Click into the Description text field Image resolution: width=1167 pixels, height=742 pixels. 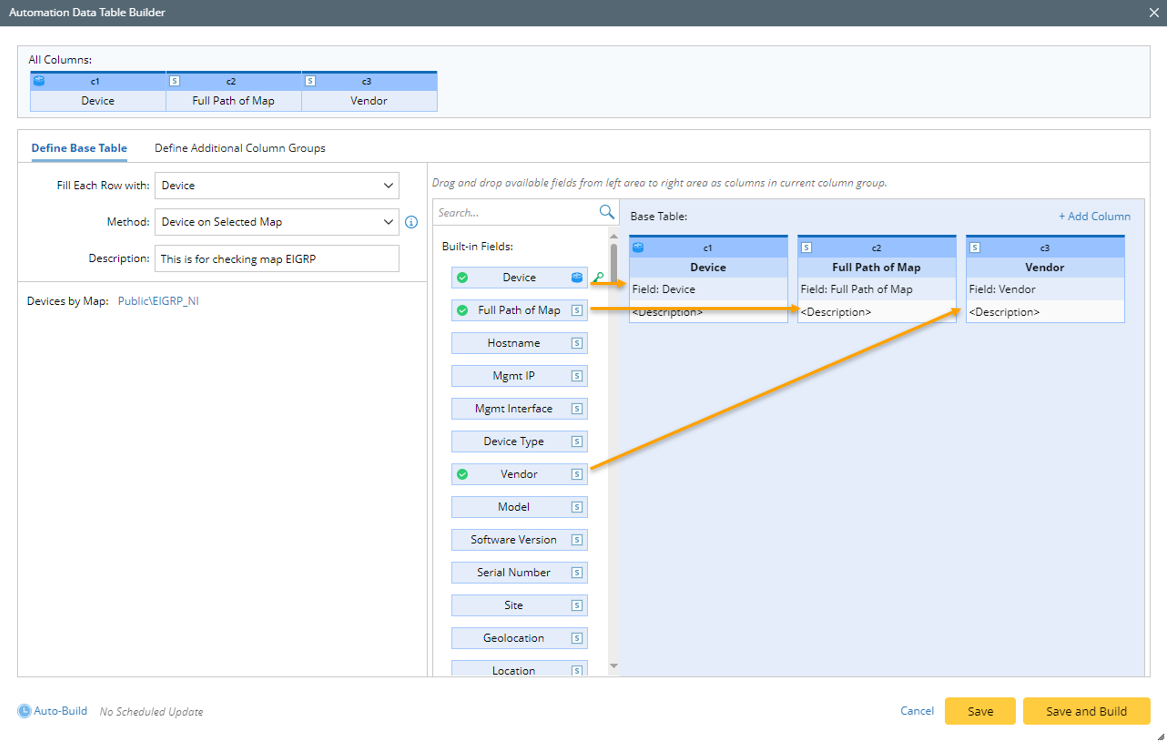coord(277,259)
